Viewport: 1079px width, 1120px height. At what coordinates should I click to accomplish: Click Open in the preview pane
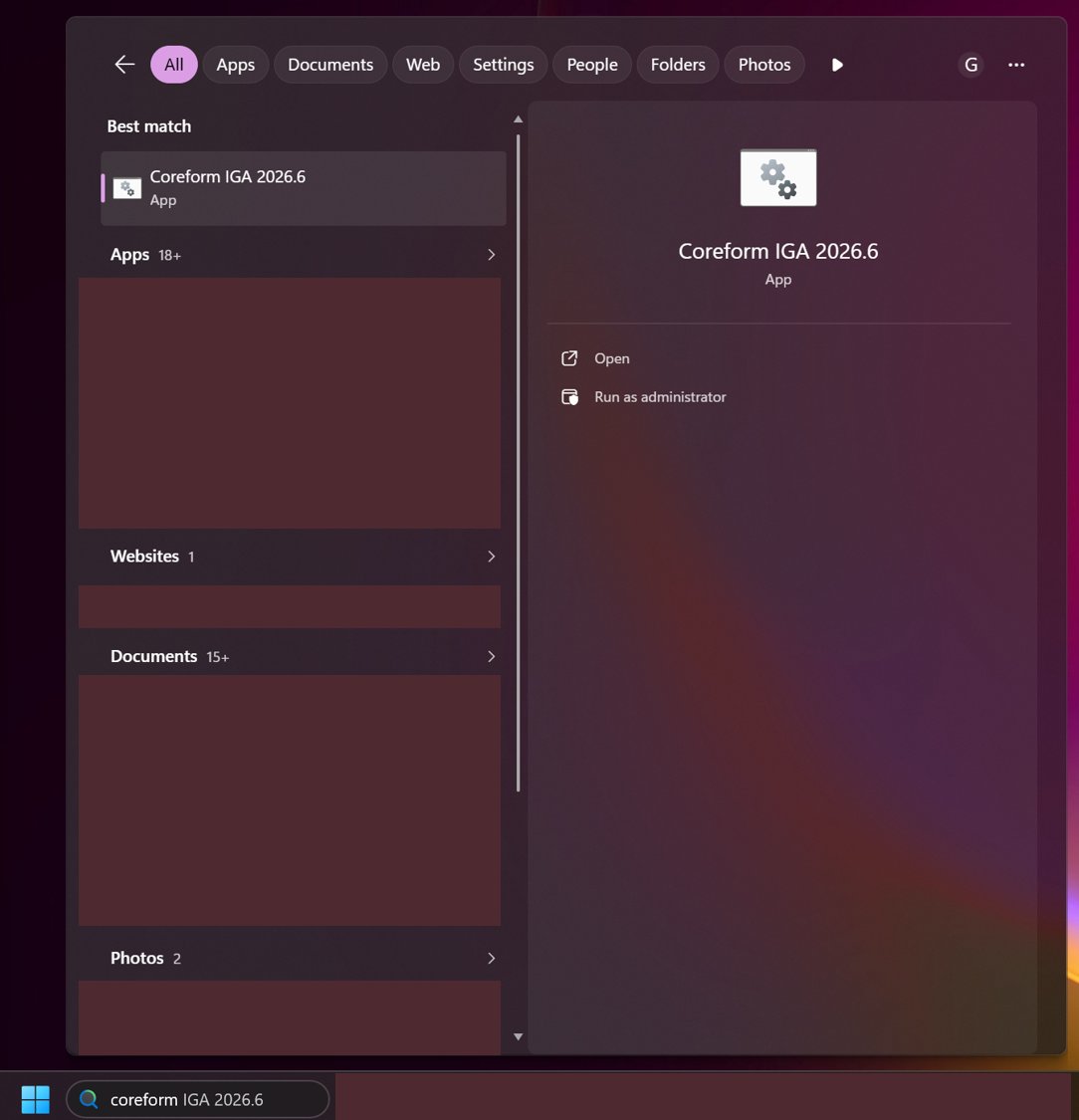point(612,358)
